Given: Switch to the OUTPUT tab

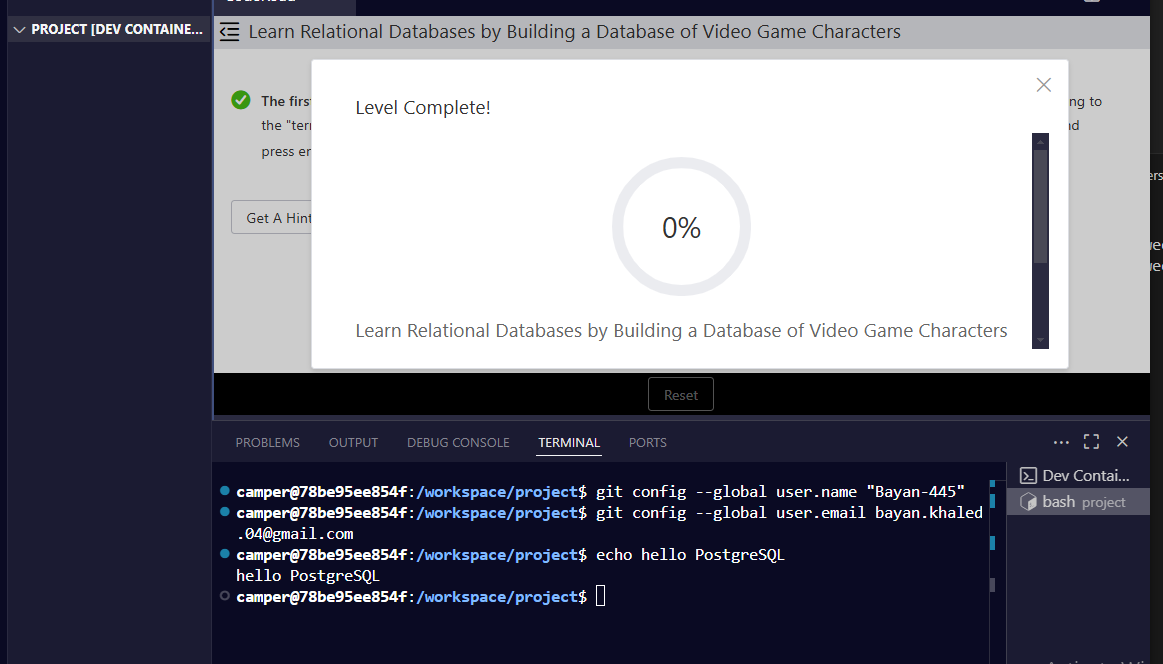Looking at the screenshot, I should [353, 442].
